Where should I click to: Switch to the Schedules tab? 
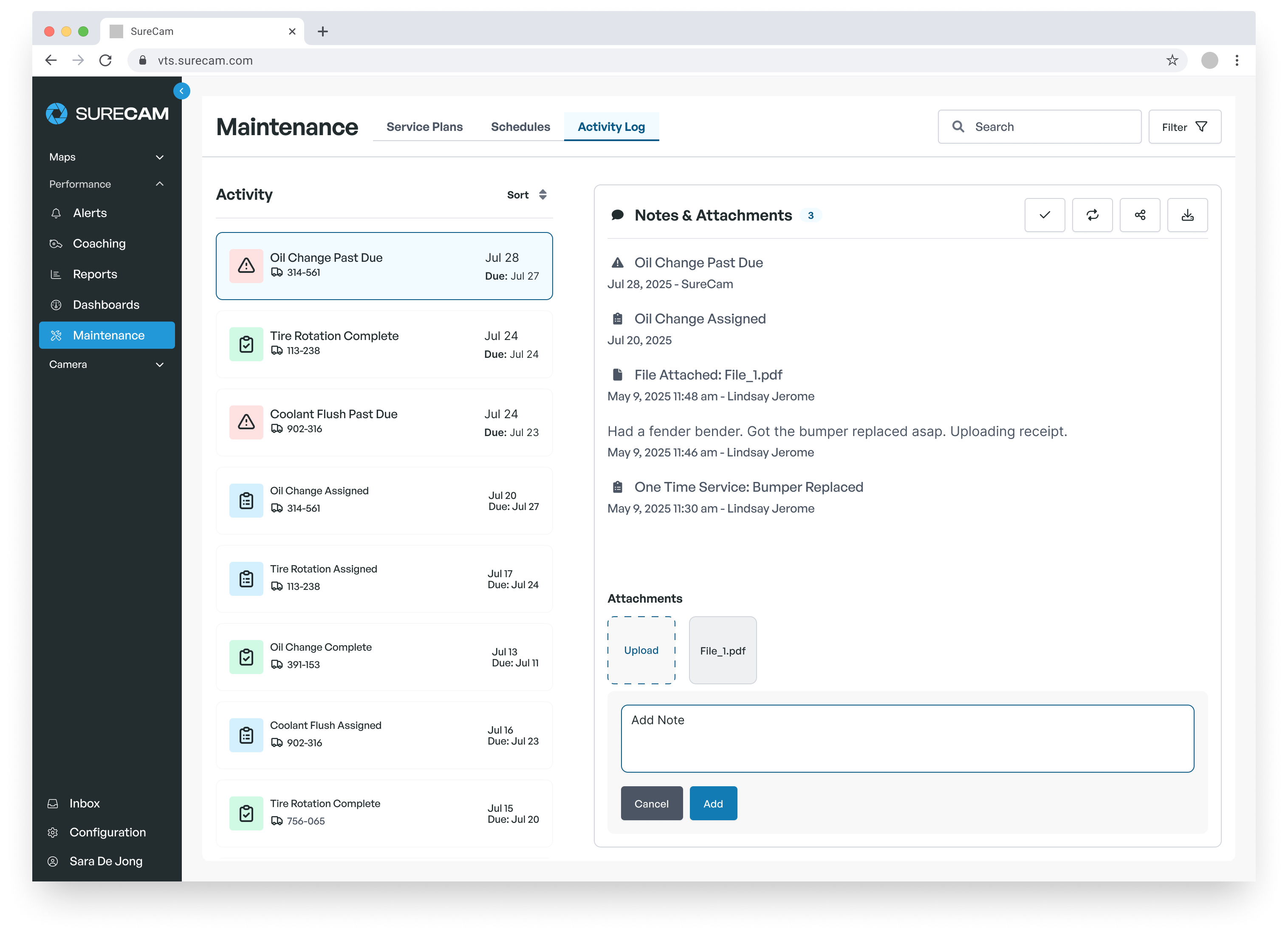520,127
